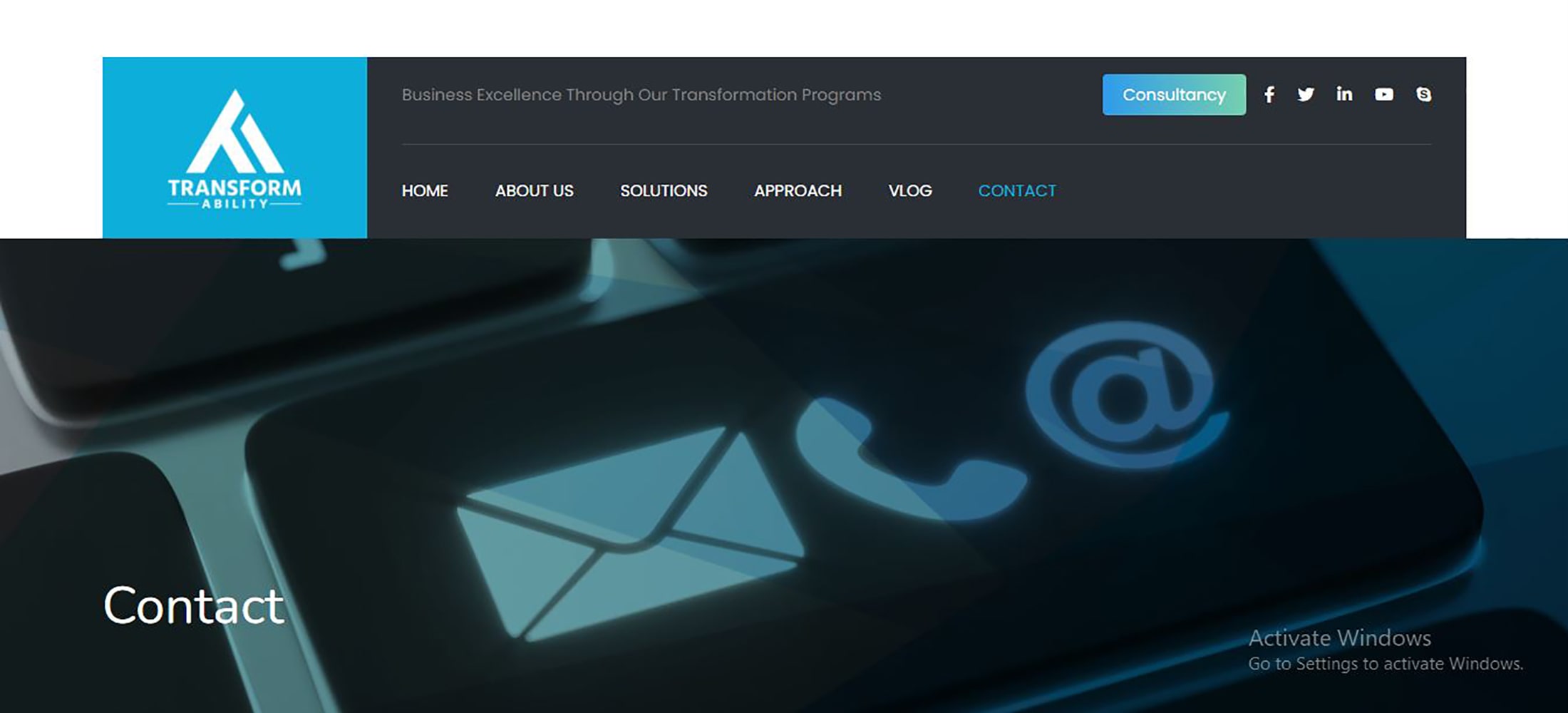The width and height of the screenshot is (1568, 713).
Task: Open the ABOUT US page
Action: pyautogui.click(x=534, y=191)
